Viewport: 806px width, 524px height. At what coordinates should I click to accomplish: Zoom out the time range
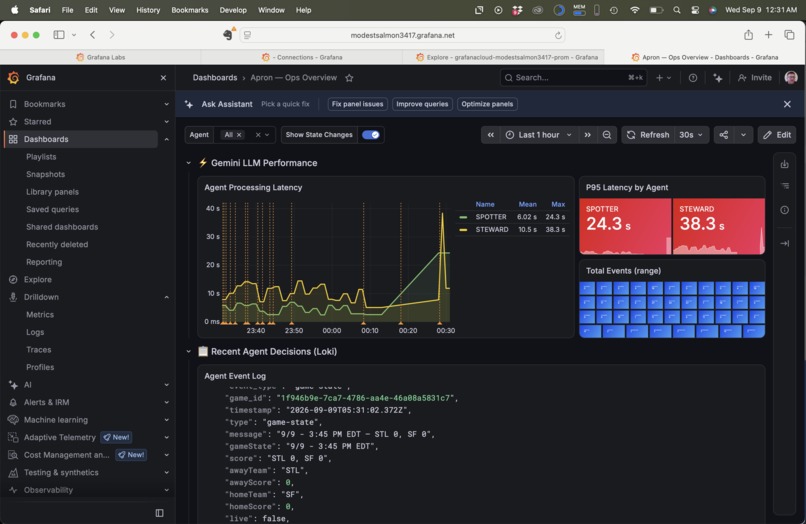coord(607,135)
